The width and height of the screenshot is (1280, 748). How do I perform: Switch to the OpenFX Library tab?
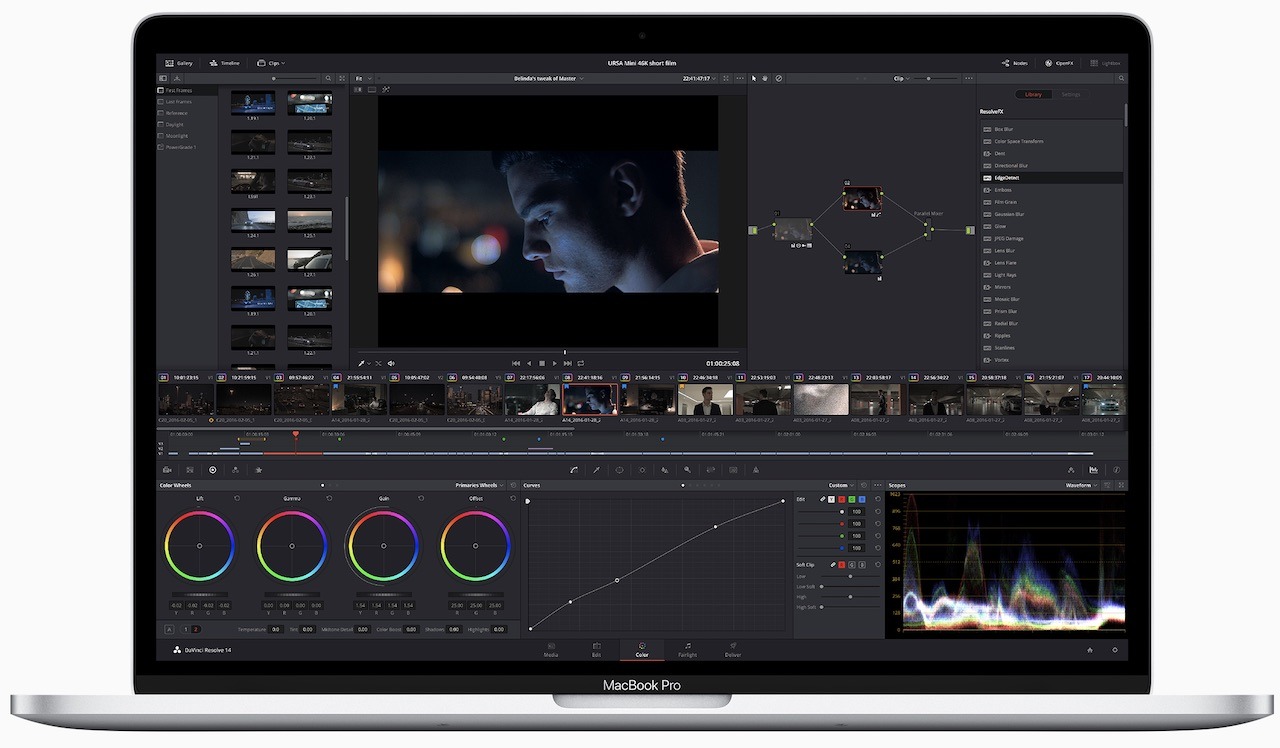click(1033, 94)
